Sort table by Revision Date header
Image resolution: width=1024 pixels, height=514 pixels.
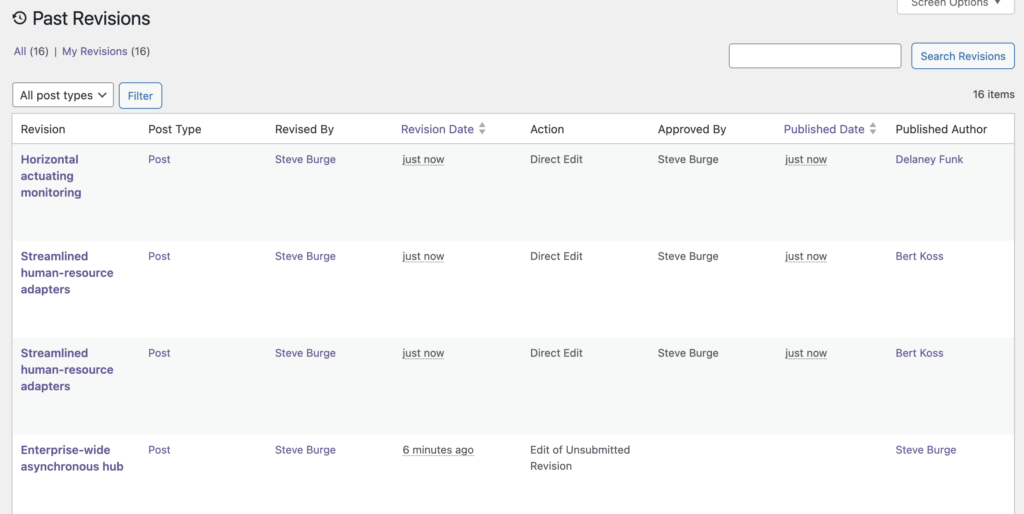click(437, 129)
